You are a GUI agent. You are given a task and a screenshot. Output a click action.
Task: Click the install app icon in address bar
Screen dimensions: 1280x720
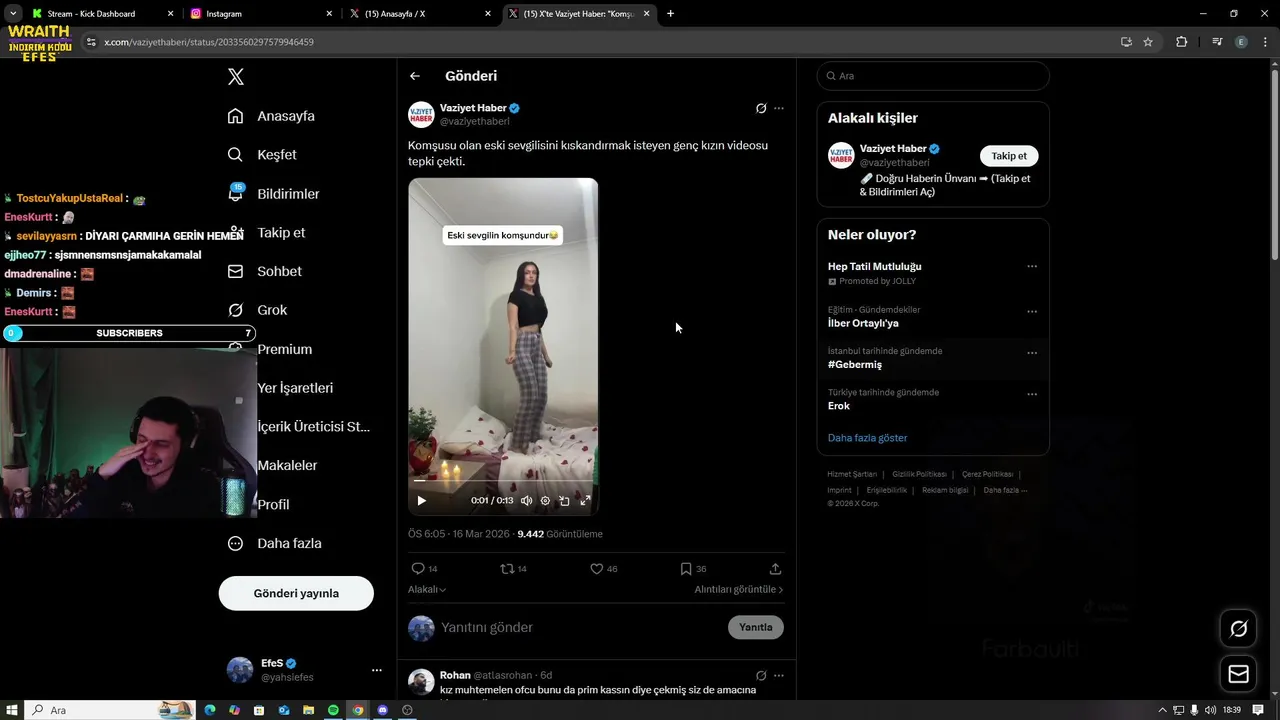pyautogui.click(x=1126, y=42)
